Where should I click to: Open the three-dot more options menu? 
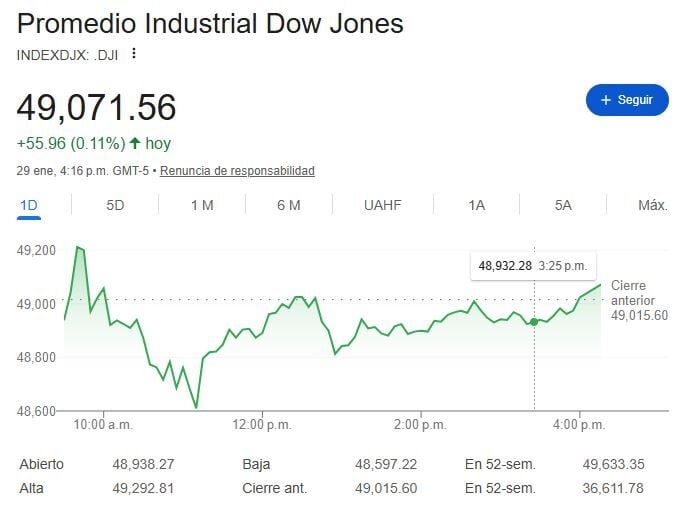point(134,54)
